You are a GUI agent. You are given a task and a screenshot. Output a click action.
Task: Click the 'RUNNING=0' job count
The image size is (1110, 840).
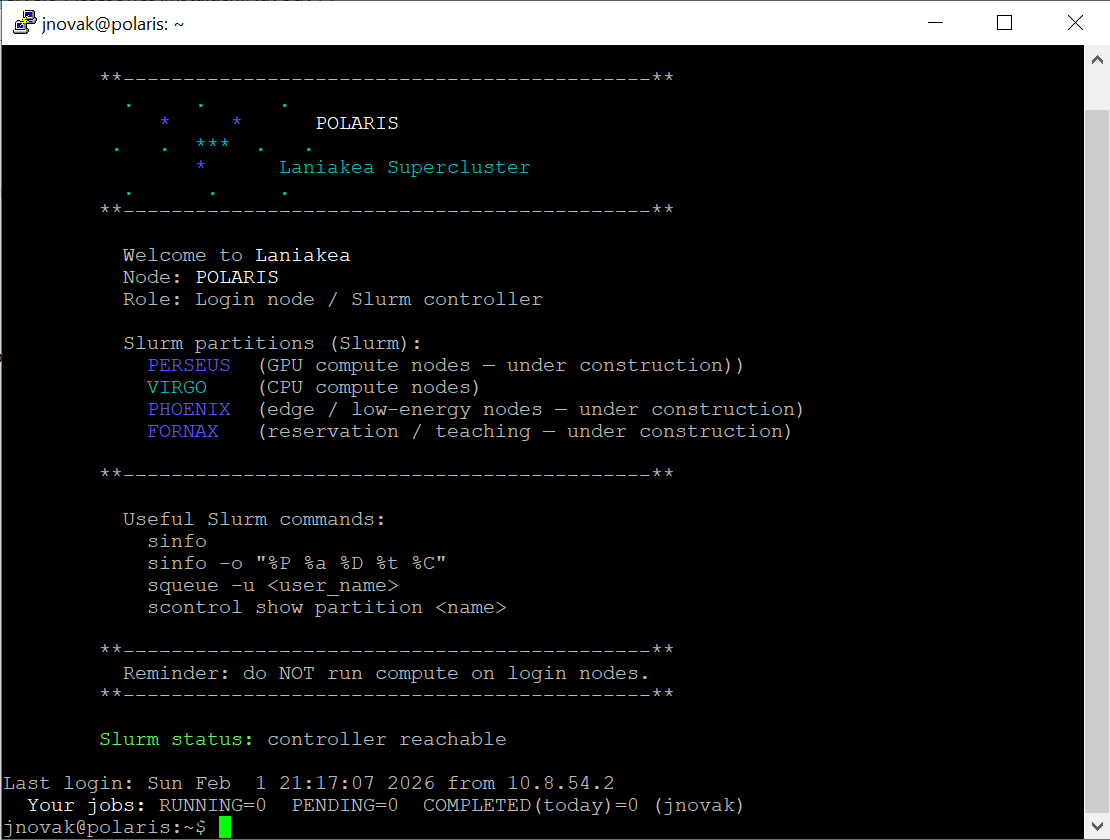[x=212, y=805]
